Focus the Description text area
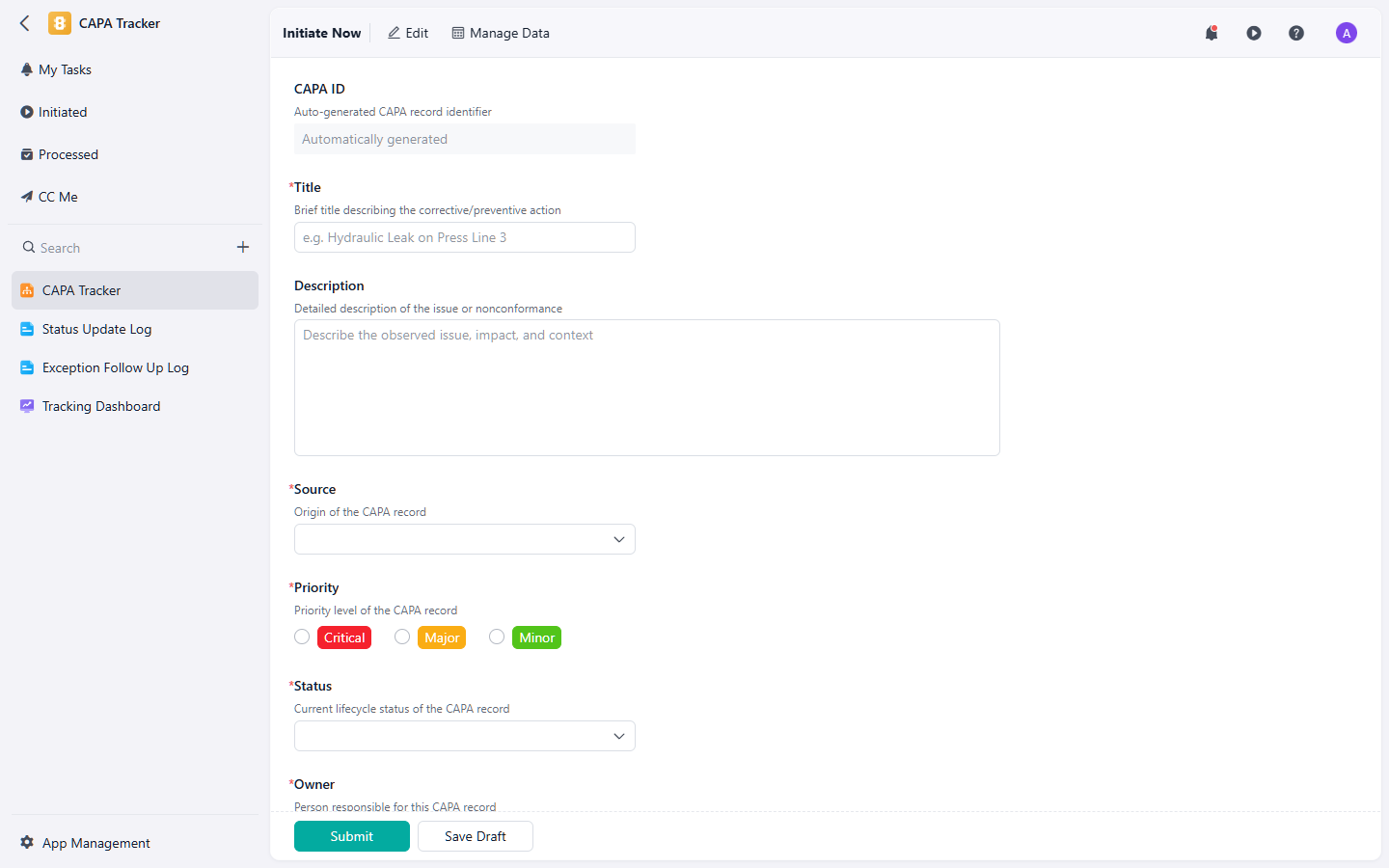The image size is (1389, 868). tap(647, 388)
